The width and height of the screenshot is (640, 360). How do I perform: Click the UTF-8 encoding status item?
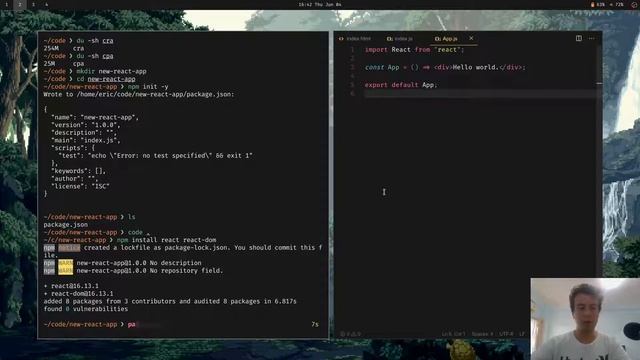(506, 334)
